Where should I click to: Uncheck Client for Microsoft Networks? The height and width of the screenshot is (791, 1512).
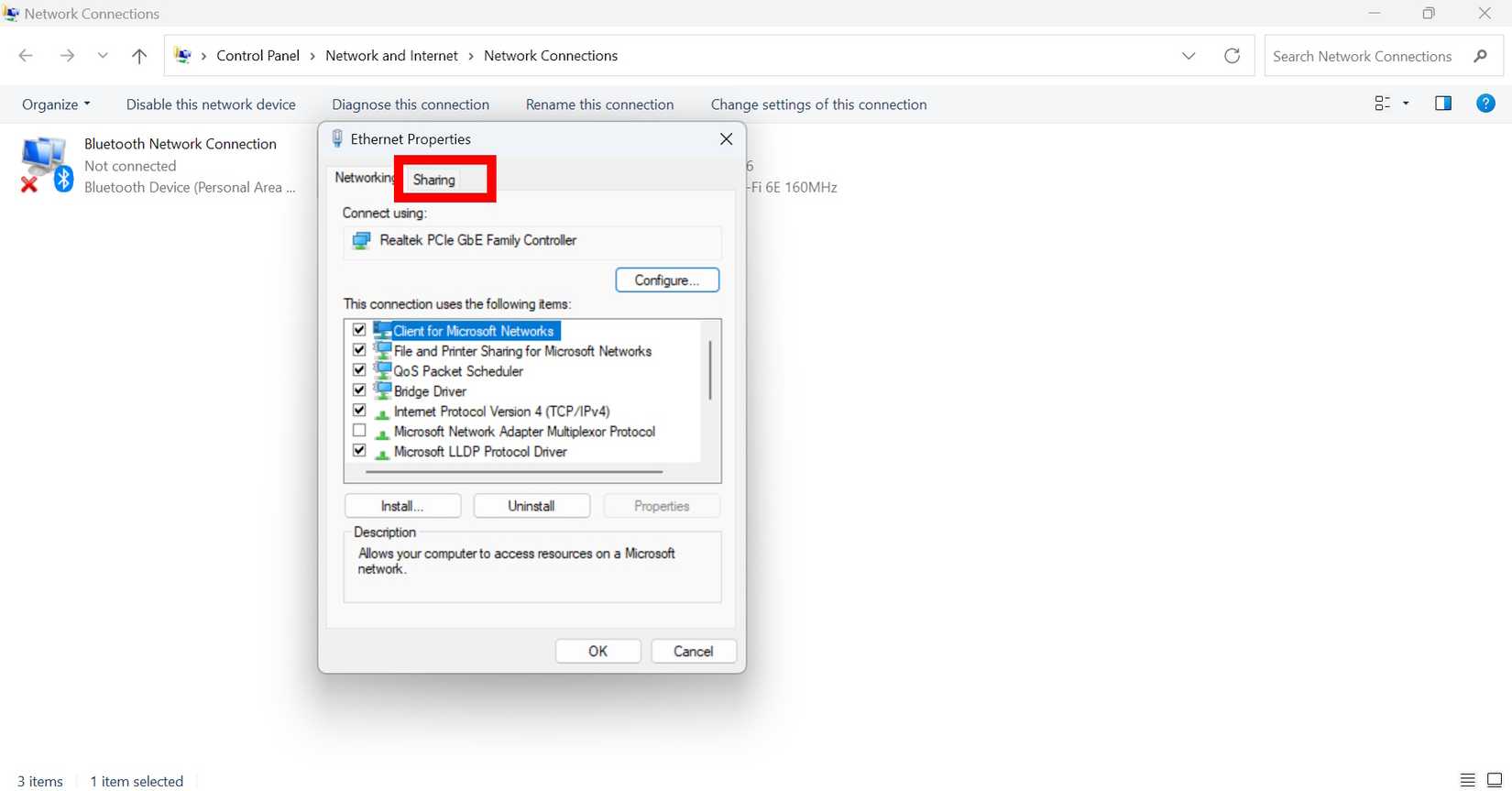click(359, 330)
